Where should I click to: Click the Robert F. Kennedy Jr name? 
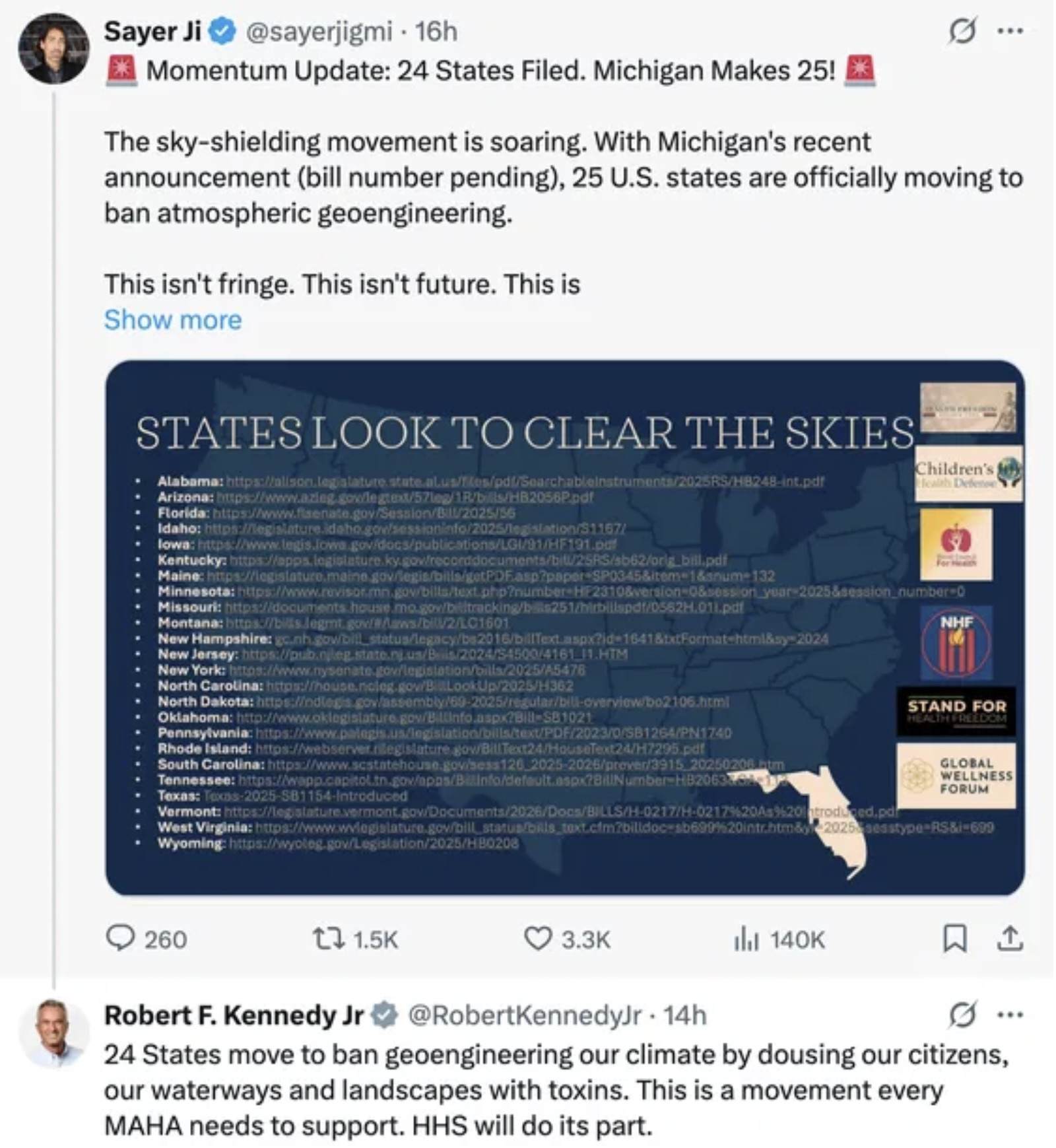(234, 1015)
